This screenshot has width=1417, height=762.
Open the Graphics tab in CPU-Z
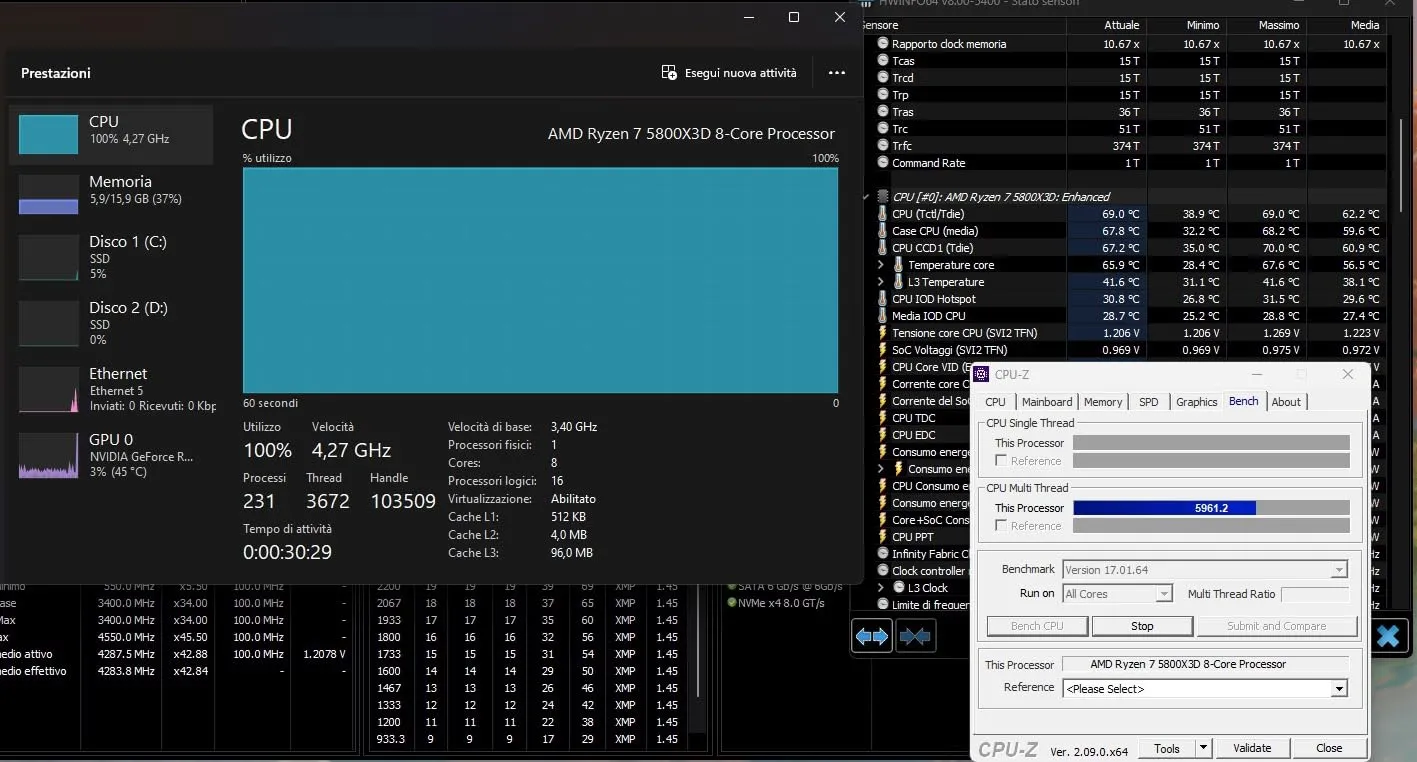coord(1196,402)
